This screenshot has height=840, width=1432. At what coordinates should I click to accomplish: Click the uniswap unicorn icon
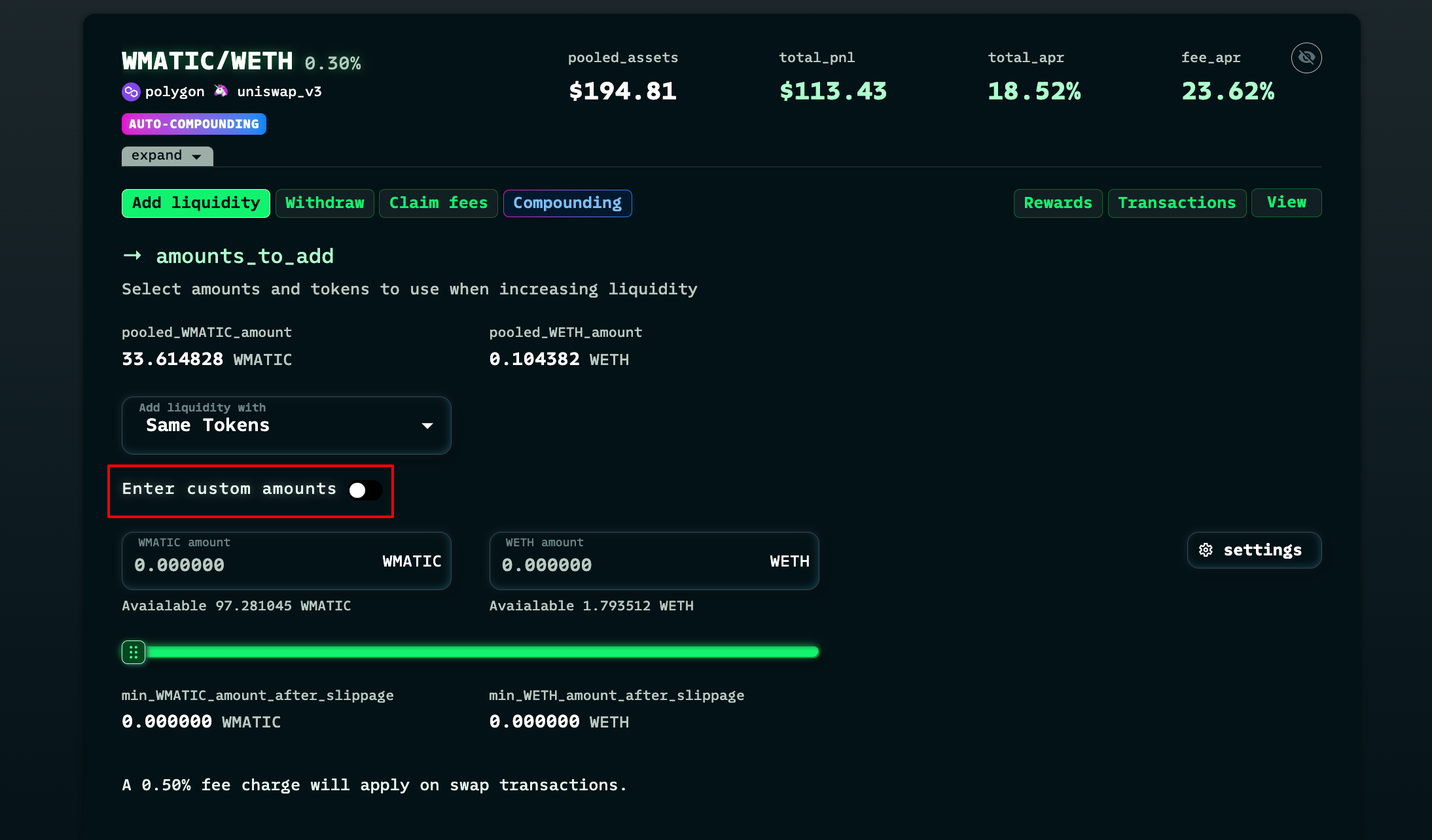point(221,91)
